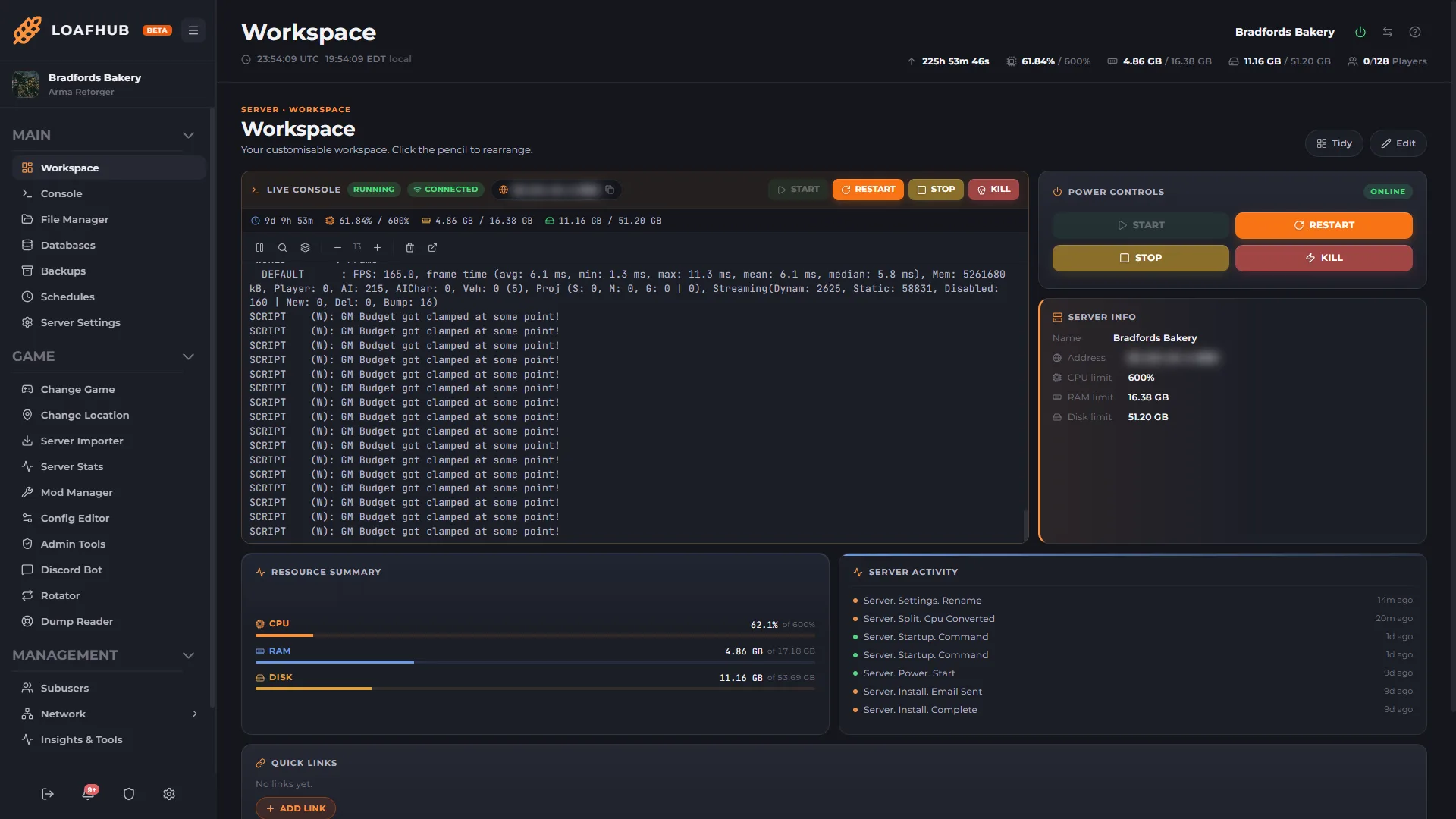Click RESTART in Power Controls panel
This screenshot has height=819, width=1456.
tap(1323, 225)
